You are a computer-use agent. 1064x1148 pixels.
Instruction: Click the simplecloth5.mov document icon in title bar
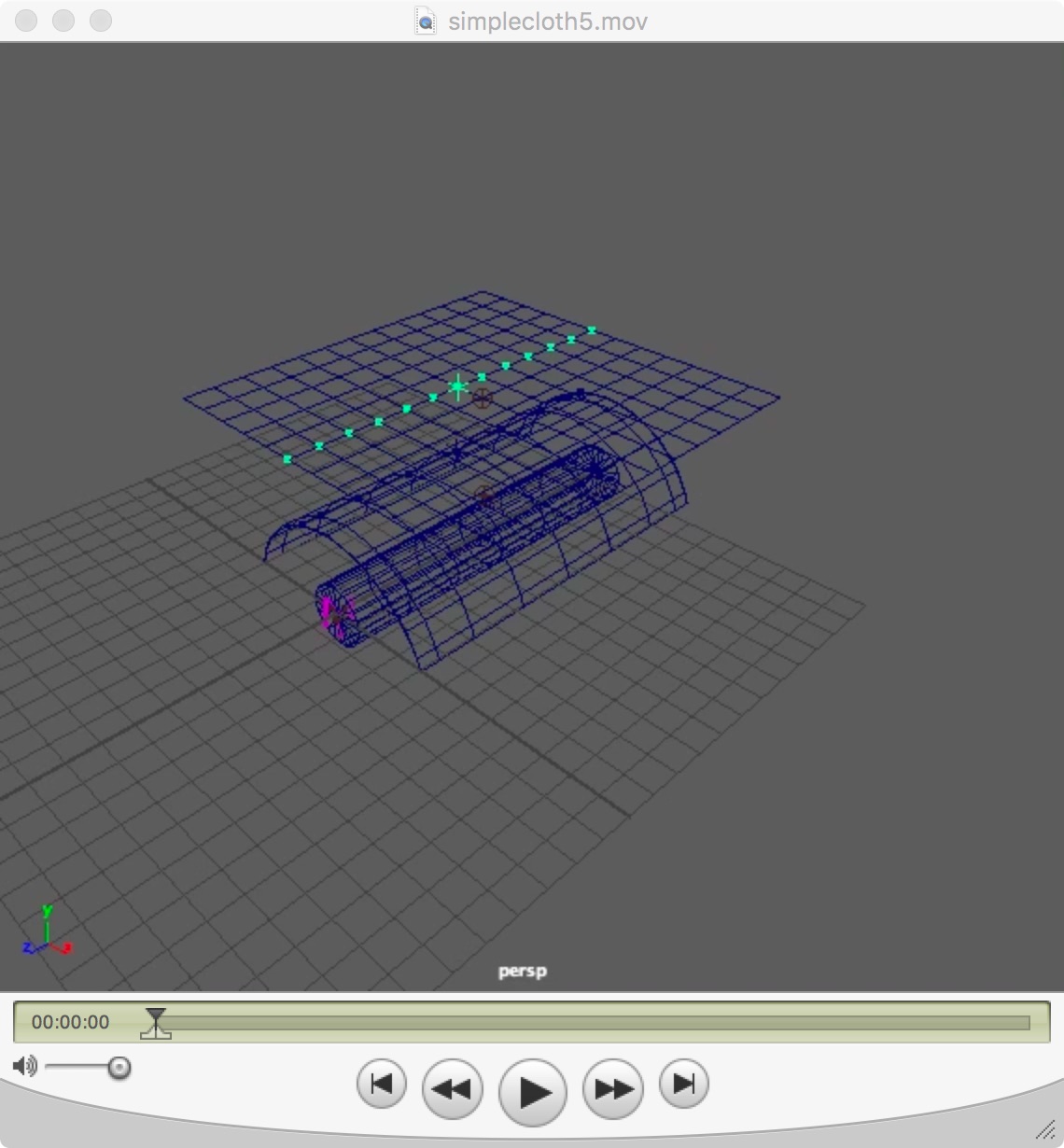click(426, 21)
